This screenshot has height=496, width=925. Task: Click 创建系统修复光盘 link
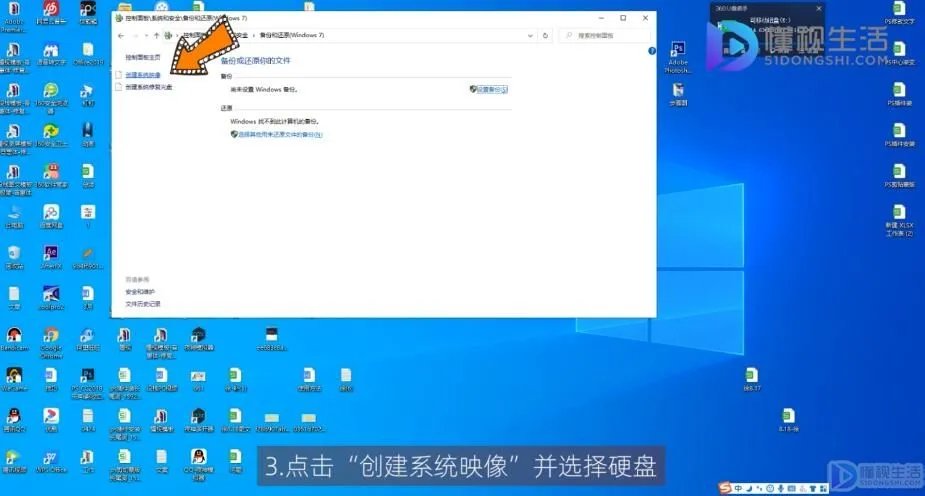(x=149, y=87)
